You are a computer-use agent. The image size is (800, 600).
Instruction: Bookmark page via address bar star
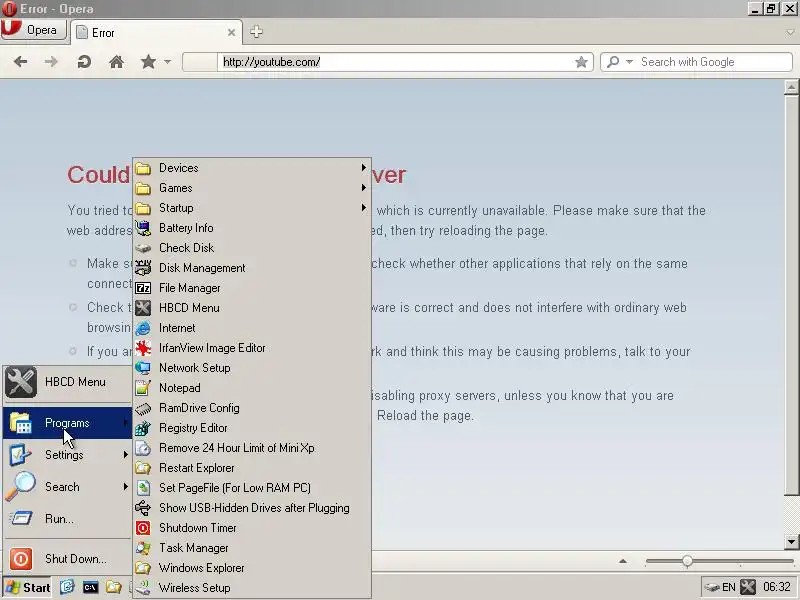(581, 62)
